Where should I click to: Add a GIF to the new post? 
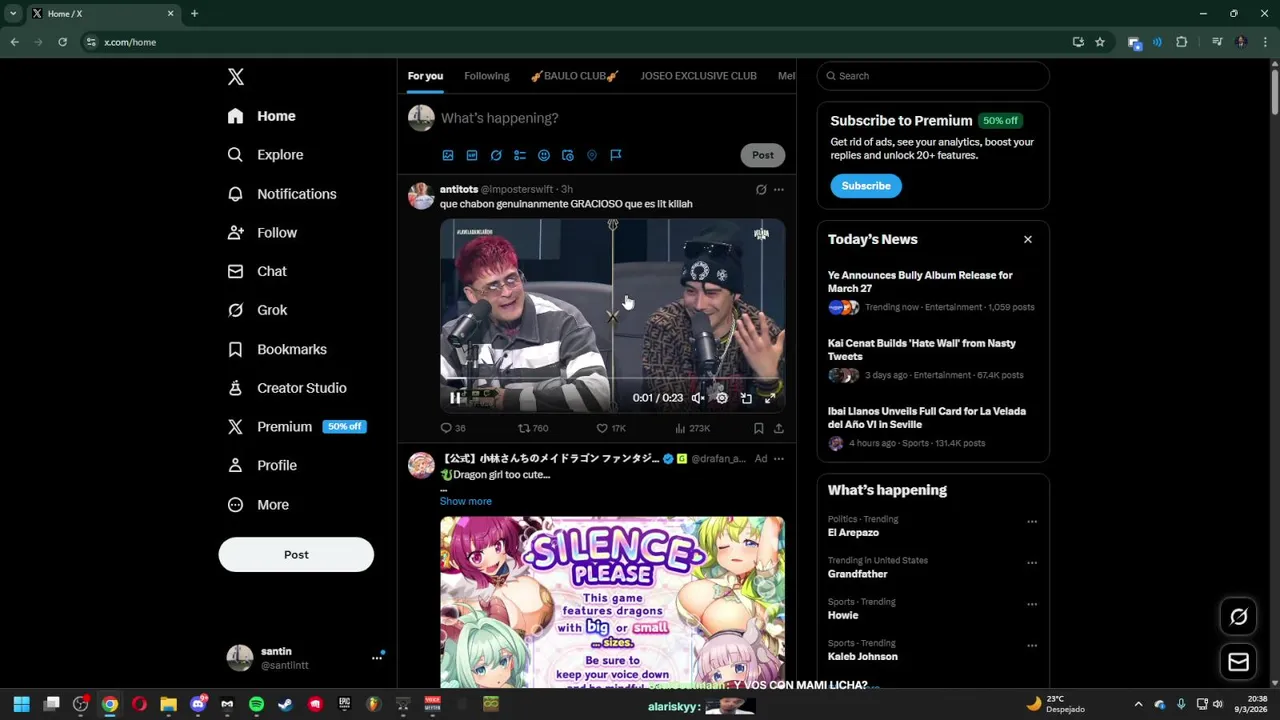pyautogui.click(x=472, y=155)
